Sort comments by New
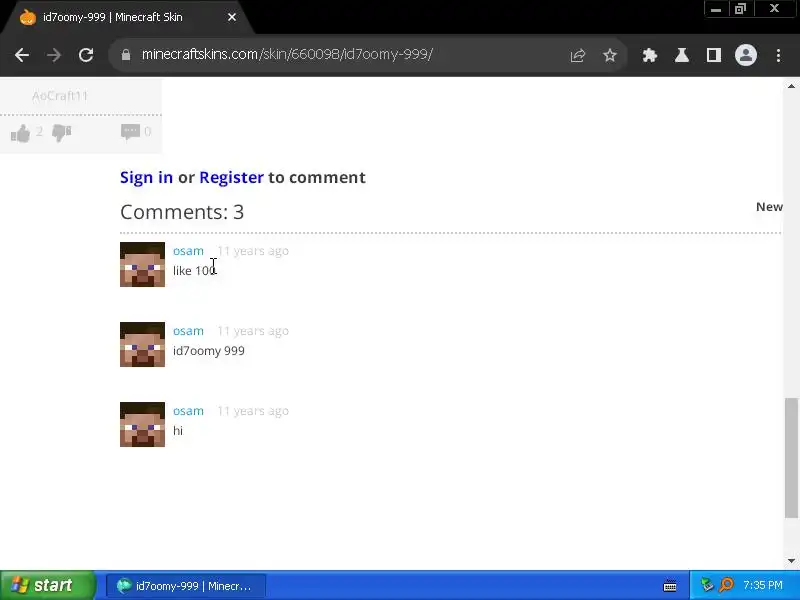The width and height of the screenshot is (800, 600). pyautogui.click(x=769, y=207)
